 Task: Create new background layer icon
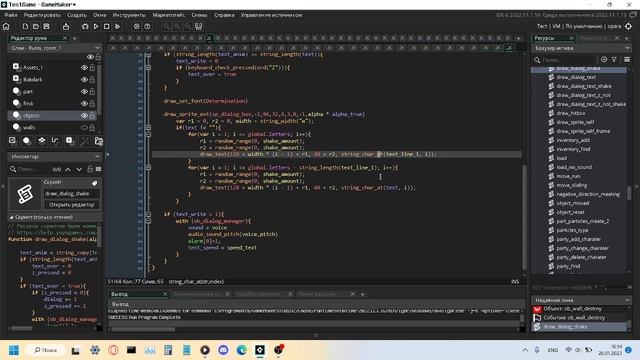click(x=13, y=141)
